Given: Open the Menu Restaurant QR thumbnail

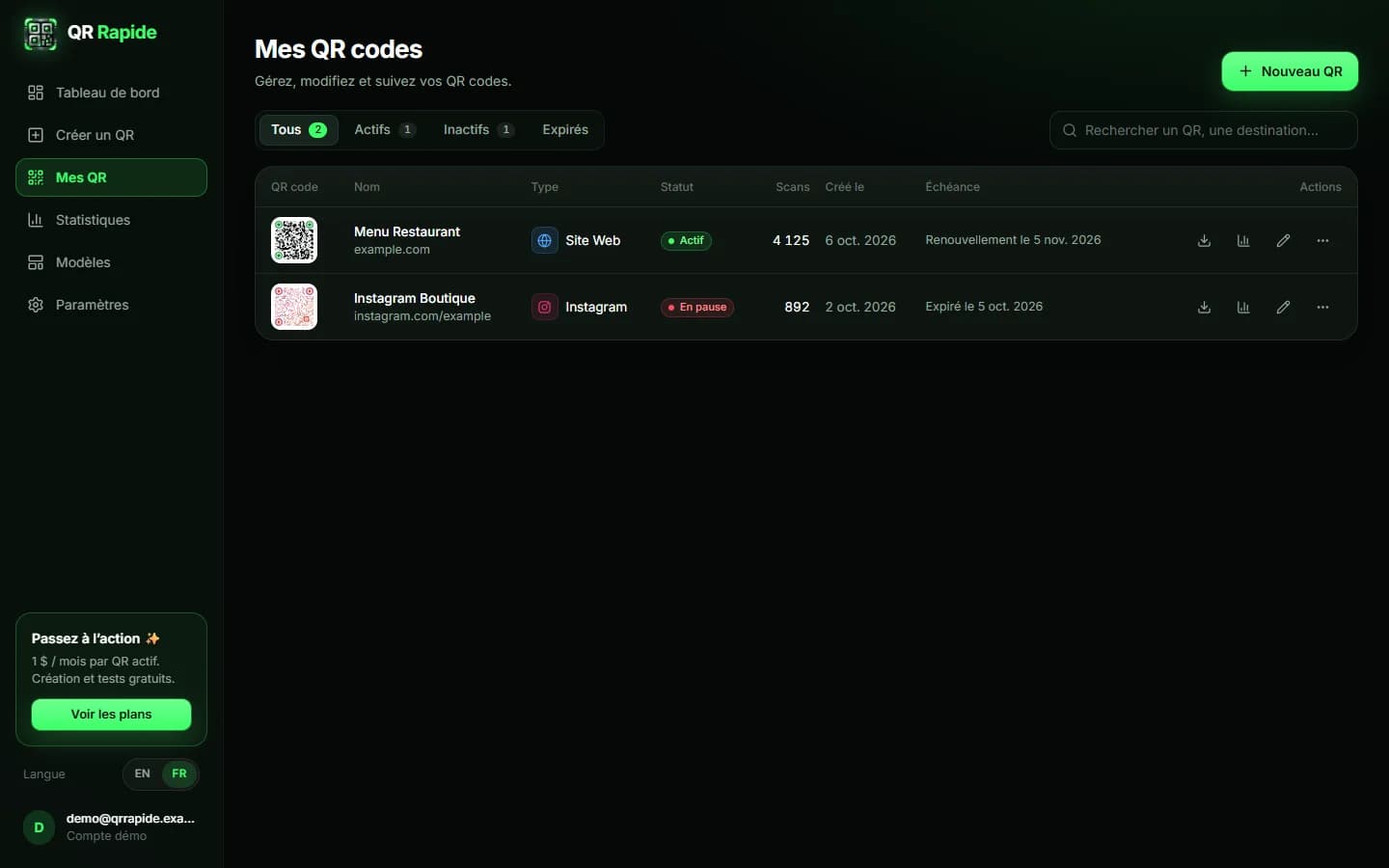Looking at the screenshot, I should [x=294, y=240].
